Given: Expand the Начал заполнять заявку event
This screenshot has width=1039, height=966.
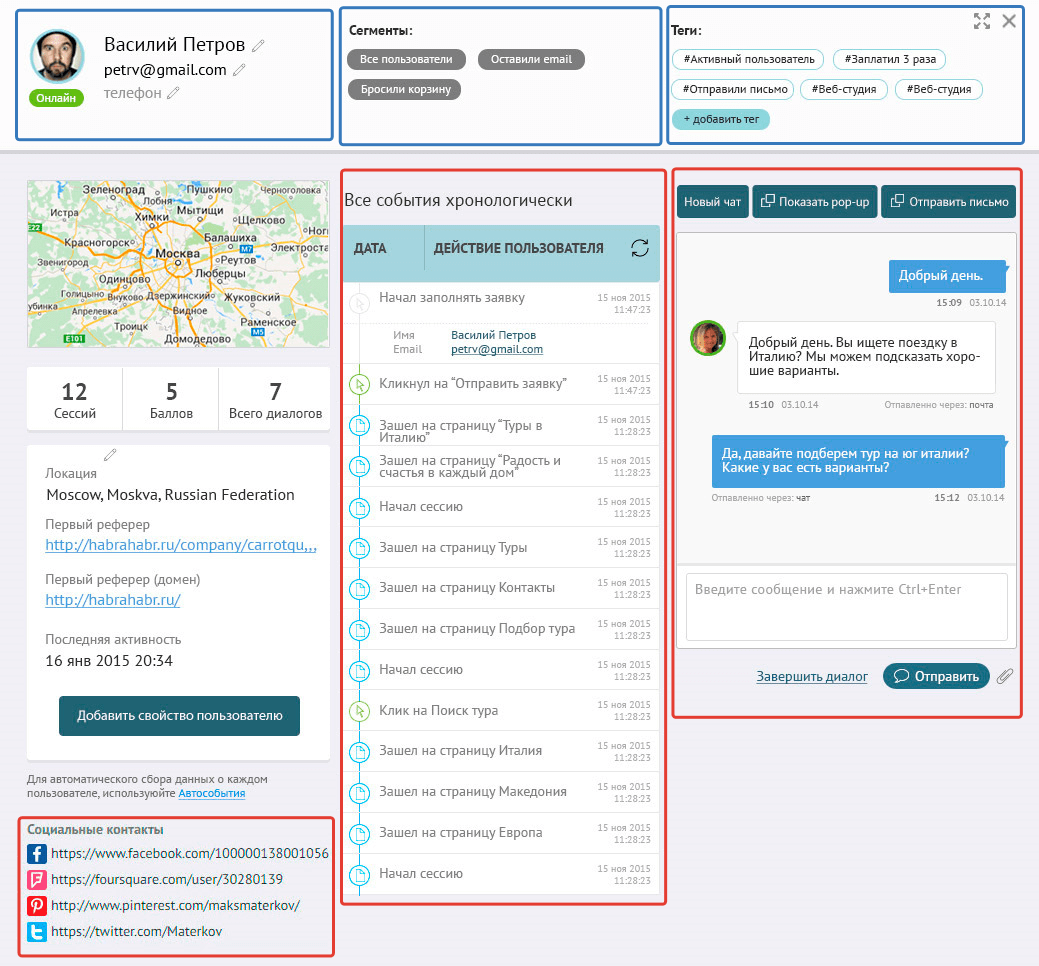Looking at the screenshot, I should click(x=451, y=298).
